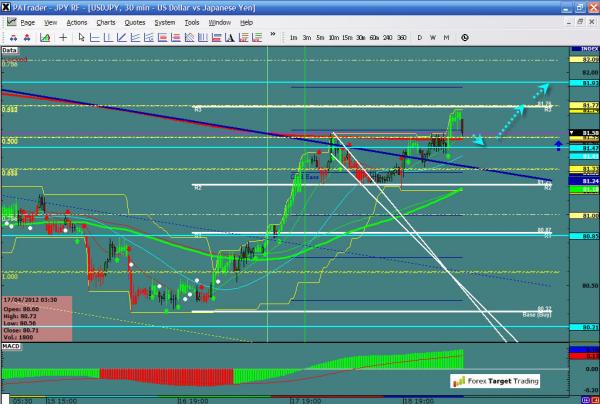This screenshot has width=600, height=404.
Task: Switch chart to 30m timeframe
Action: tap(360, 37)
